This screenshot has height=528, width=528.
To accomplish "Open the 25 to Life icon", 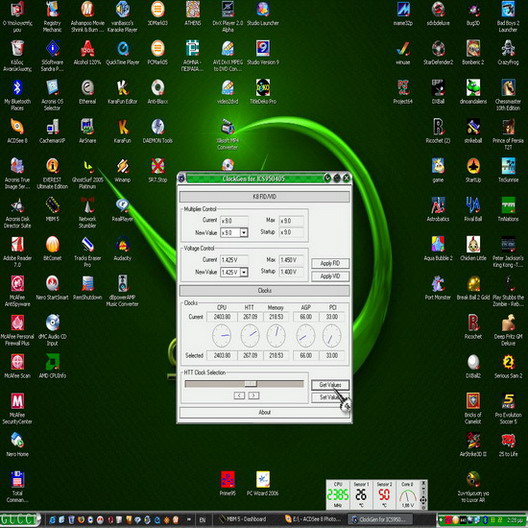I will point(508,444).
